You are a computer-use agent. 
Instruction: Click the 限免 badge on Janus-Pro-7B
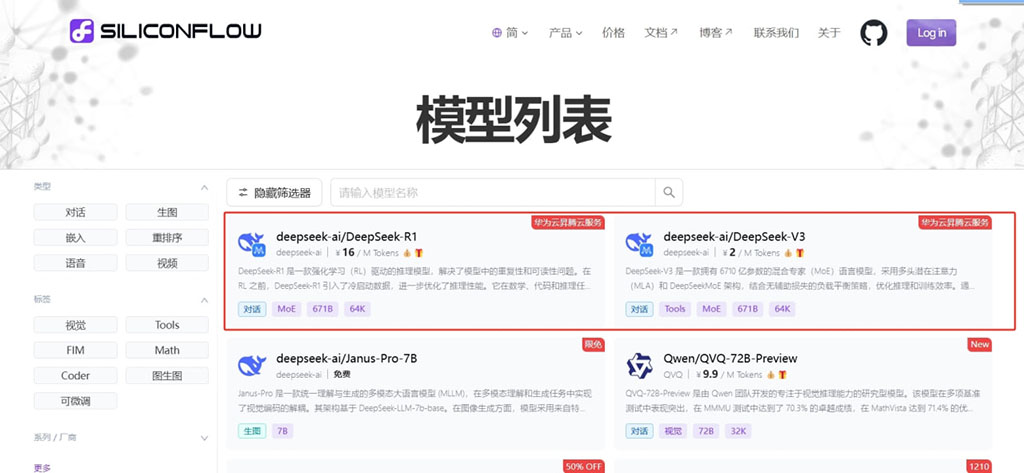point(593,344)
